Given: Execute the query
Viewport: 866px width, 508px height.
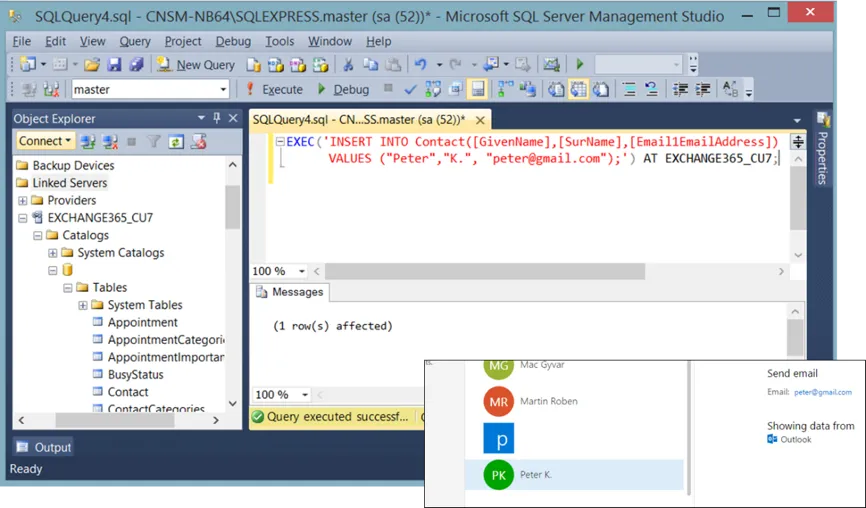Looking at the screenshot, I should [274, 89].
